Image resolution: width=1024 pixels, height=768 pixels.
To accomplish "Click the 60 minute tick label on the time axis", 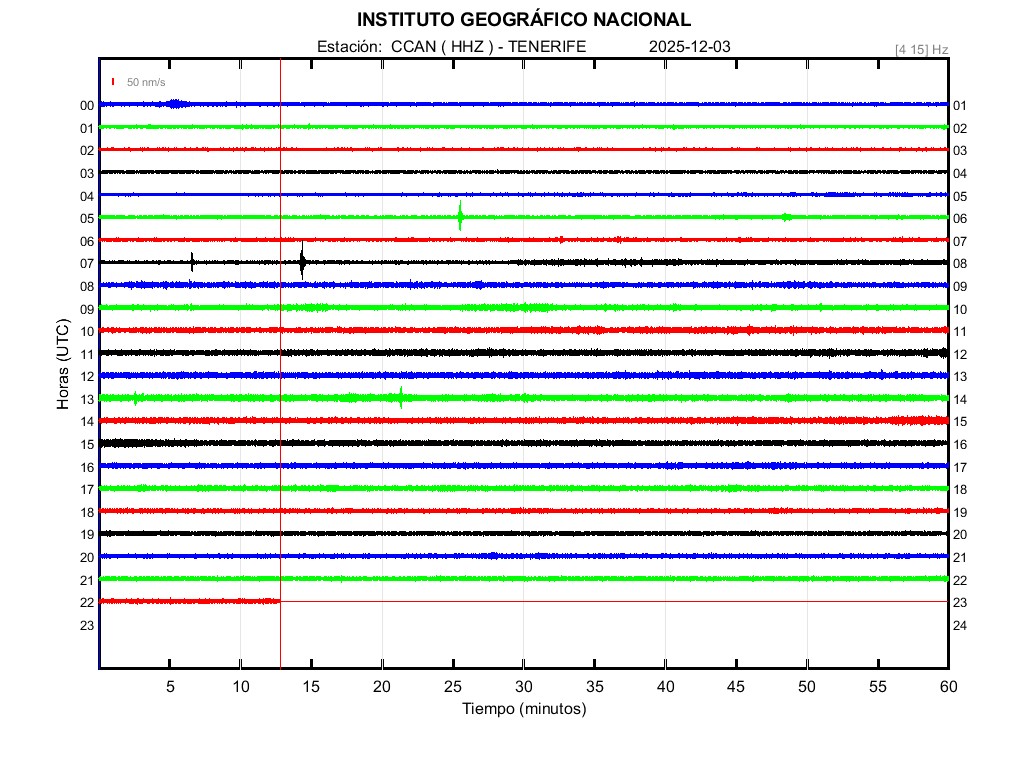I will click(947, 686).
